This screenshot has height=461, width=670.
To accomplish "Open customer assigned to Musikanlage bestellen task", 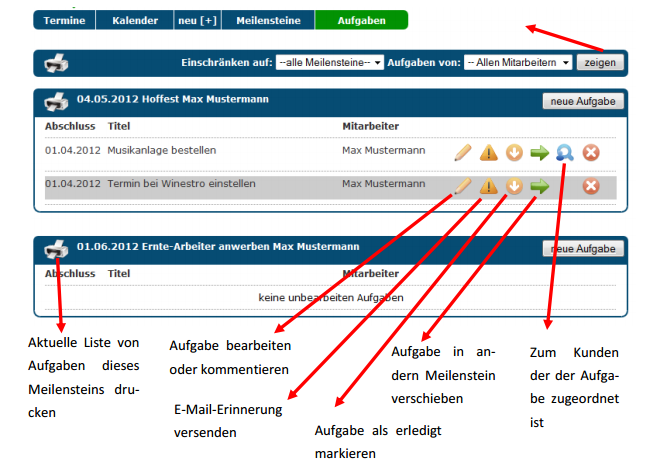I will tap(565, 153).
